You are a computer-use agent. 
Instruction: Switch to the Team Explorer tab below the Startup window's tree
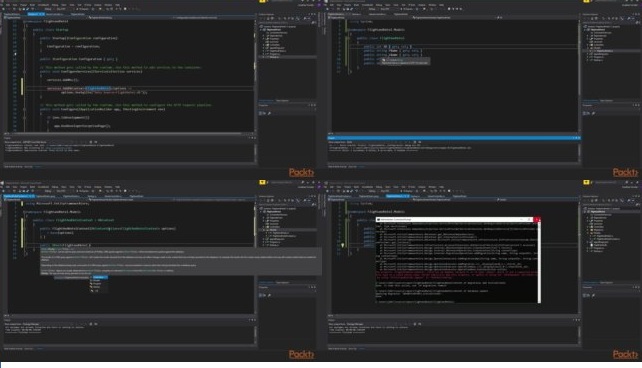click(282, 101)
